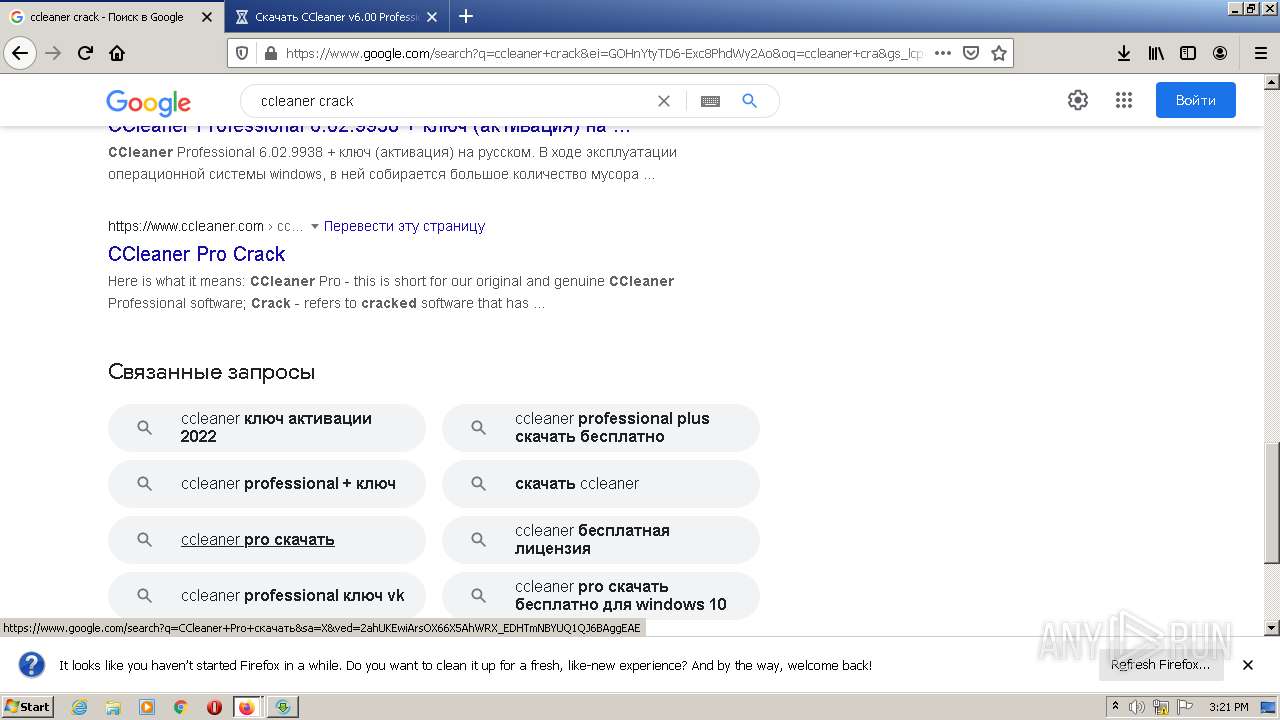Save page to Pocket
Image resolution: width=1280 pixels, height=720 pixels.
tap(970, 53)
